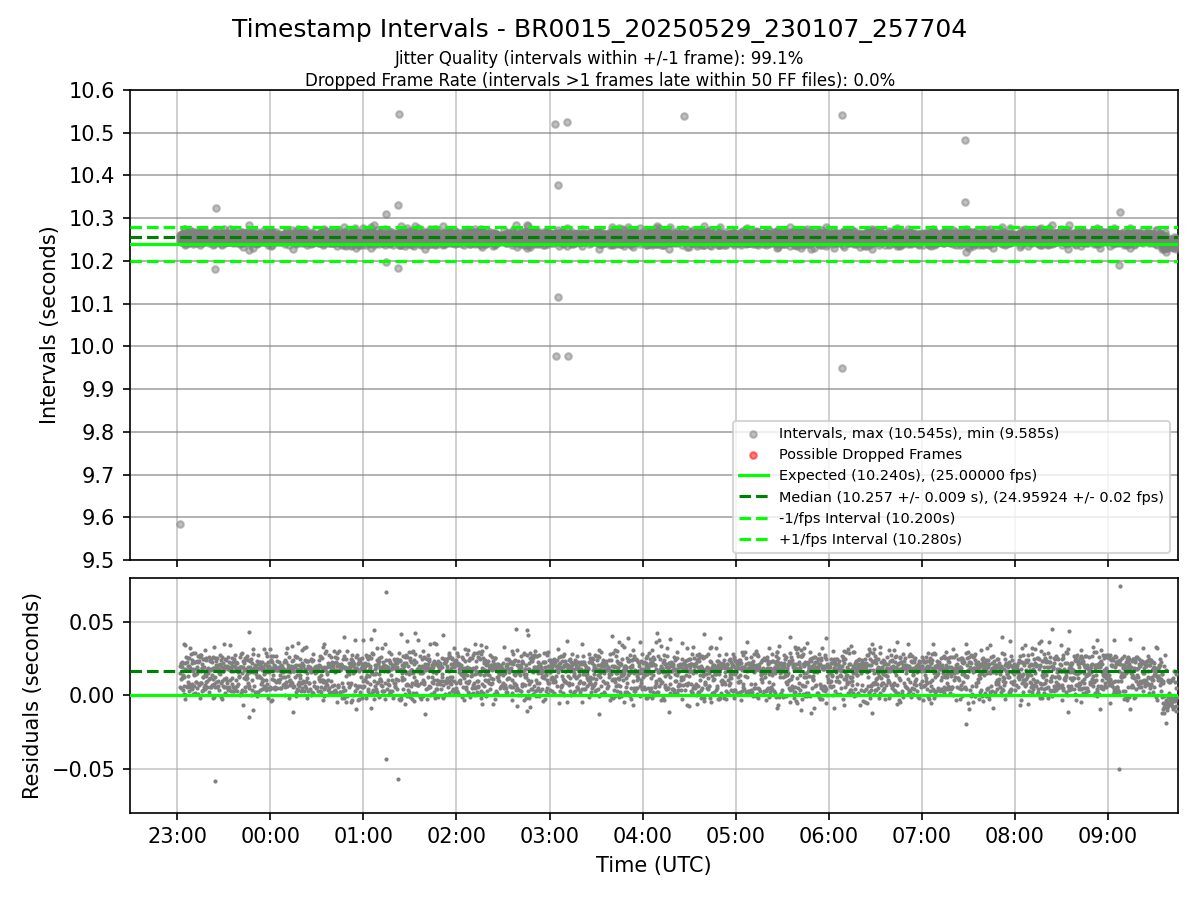Click the gray dot marker beside Intervals legend entry

click(x=753, y=433)
